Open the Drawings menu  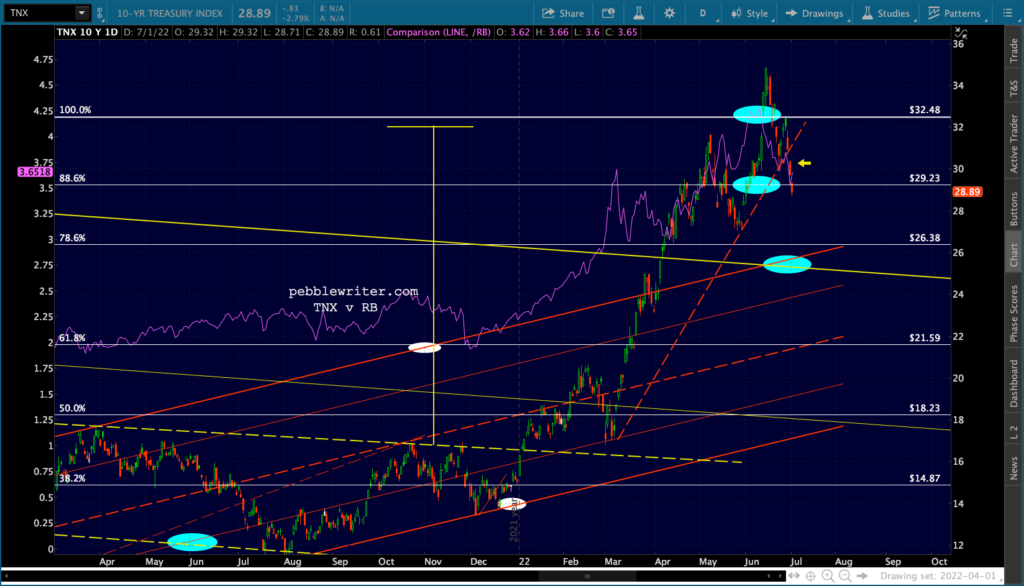[814, 13]
